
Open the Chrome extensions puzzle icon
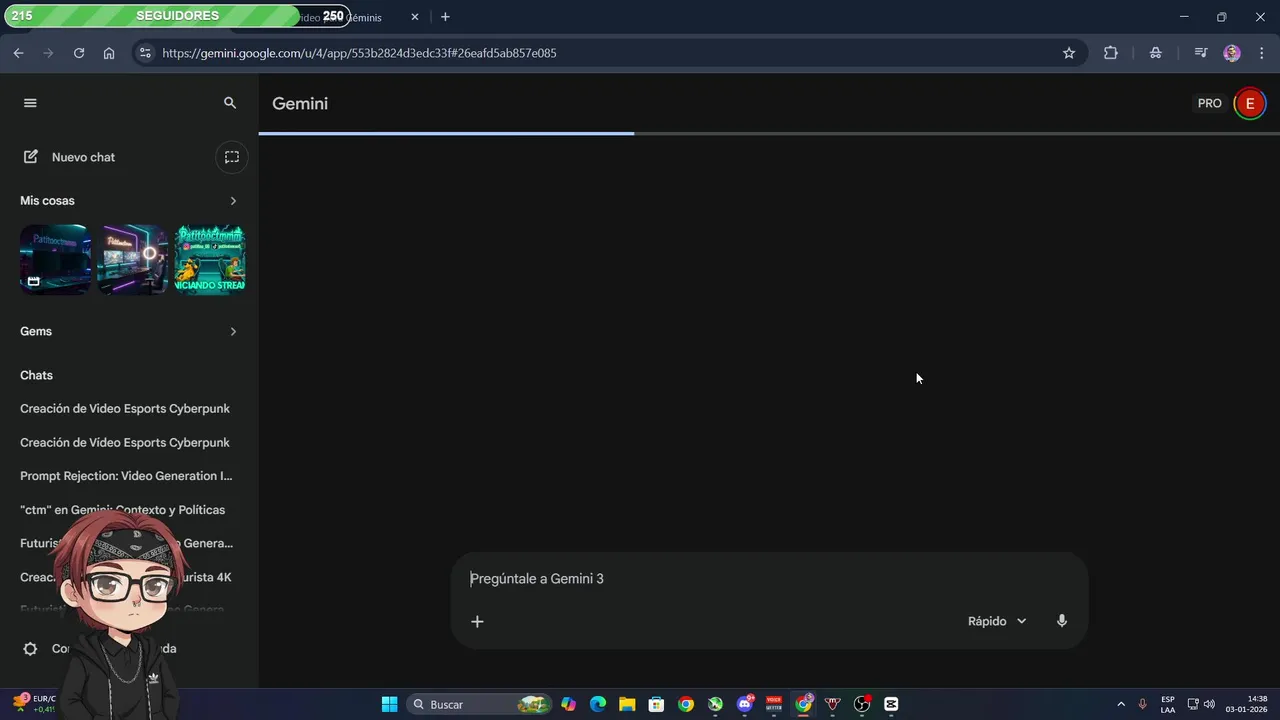click(1110, 53)
